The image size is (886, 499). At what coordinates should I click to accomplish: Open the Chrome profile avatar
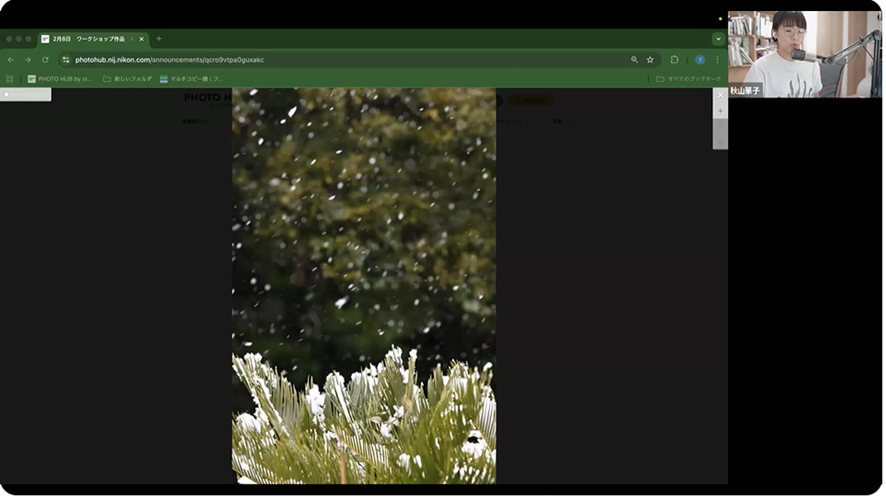point(700,60)
